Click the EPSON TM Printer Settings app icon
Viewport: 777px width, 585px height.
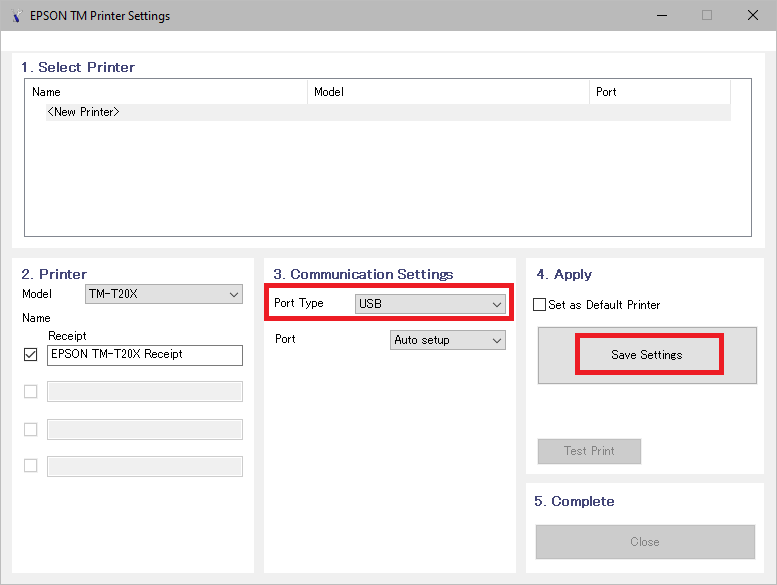pyautogui.click(x=16, y=16)
